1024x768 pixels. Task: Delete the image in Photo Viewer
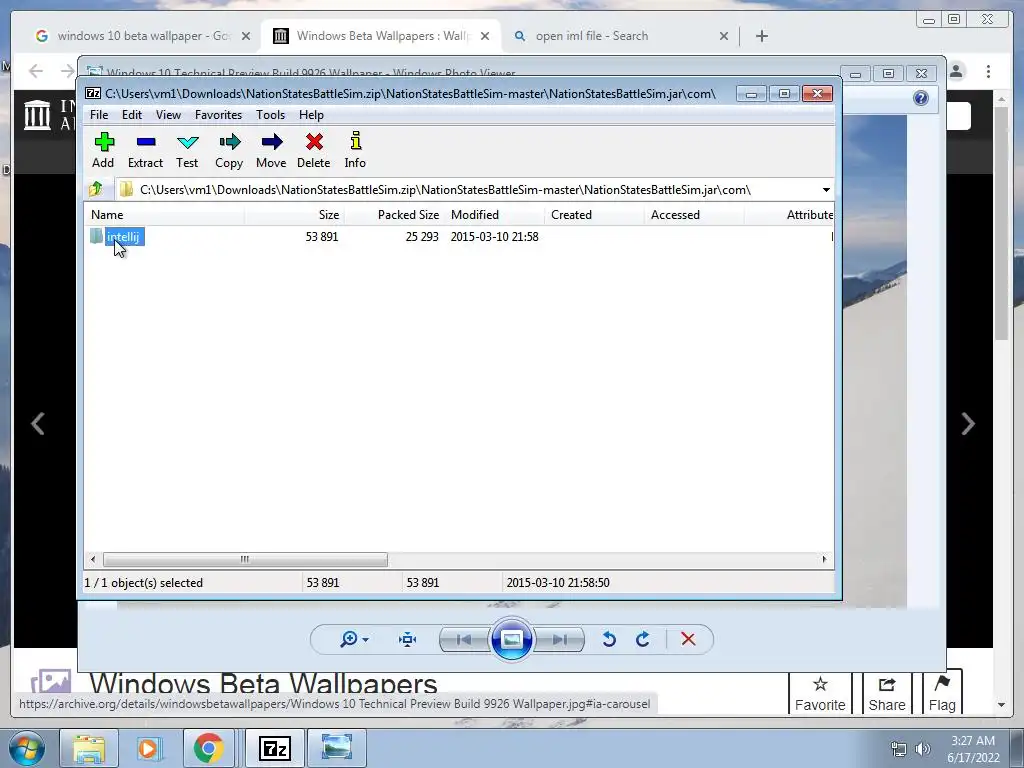pos(688,639)
